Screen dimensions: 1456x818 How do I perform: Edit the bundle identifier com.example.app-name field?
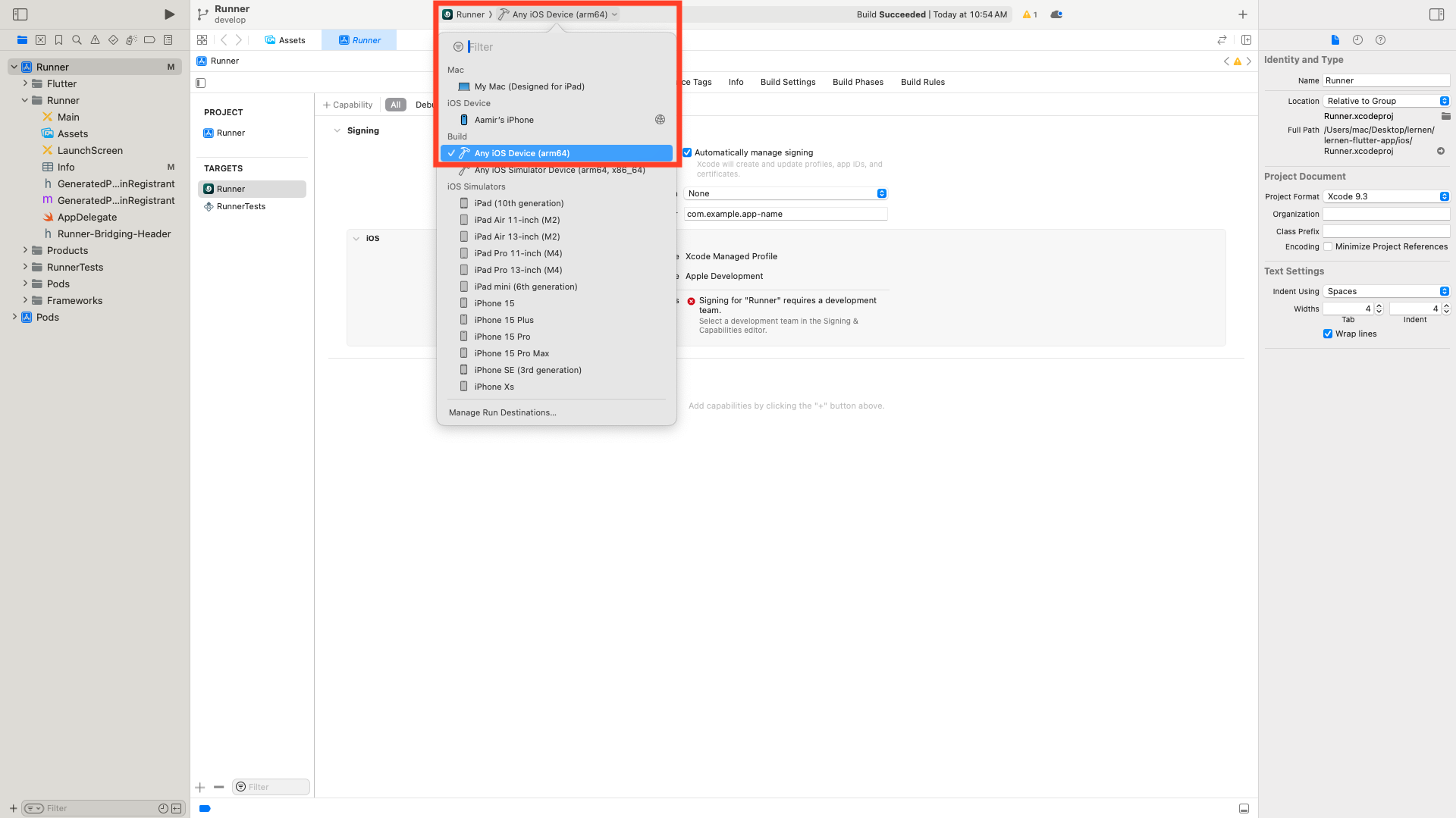(x=786, y=214)
